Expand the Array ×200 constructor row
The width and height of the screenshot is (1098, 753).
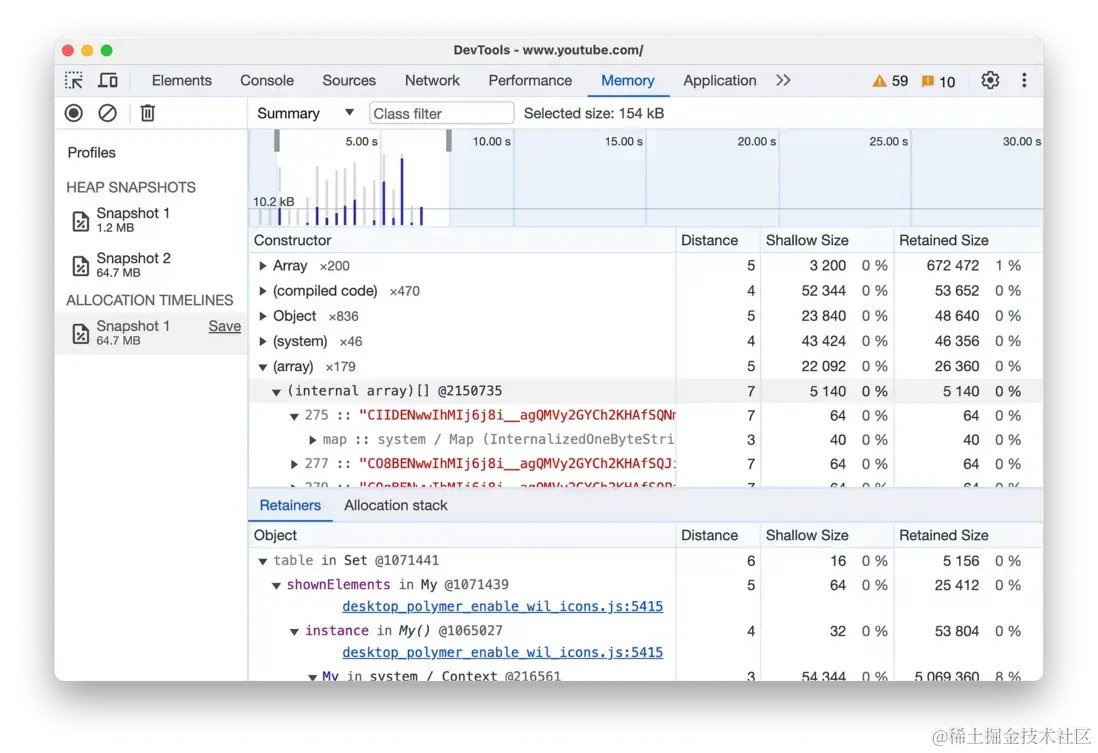tap(263, 265)
